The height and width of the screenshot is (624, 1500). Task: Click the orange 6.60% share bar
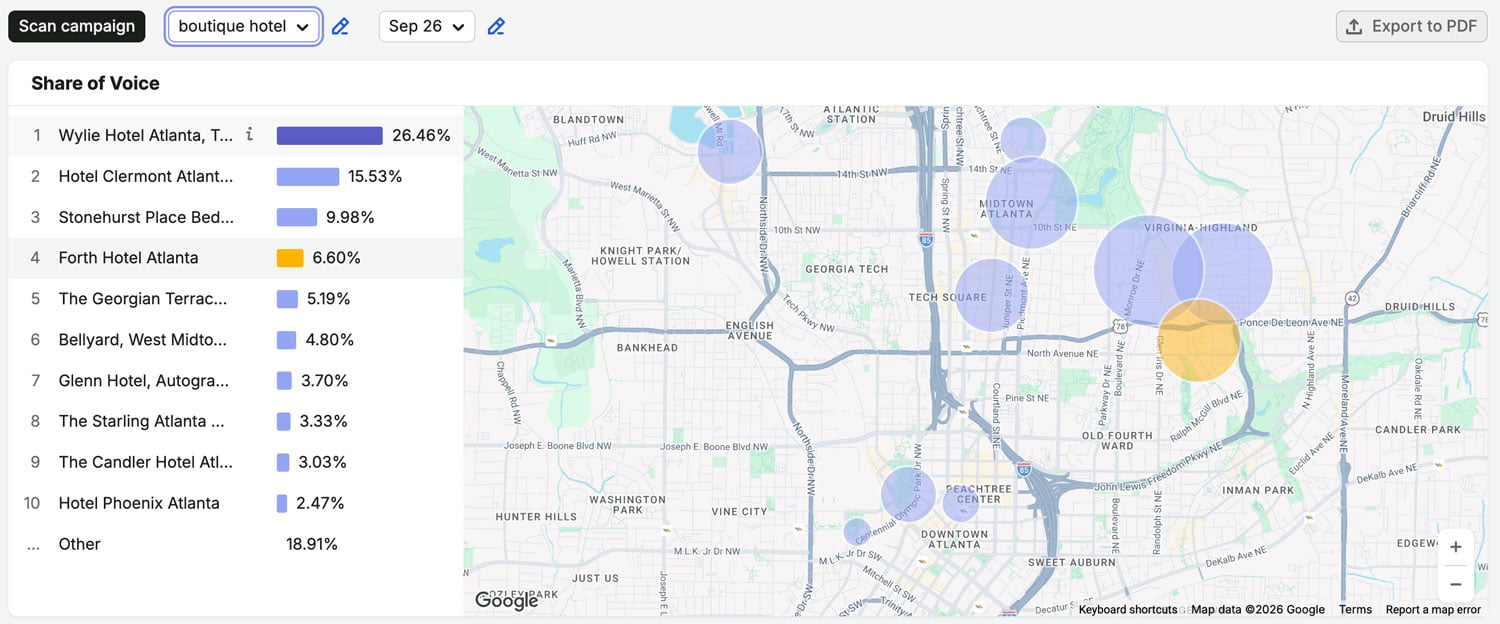click(x=290, y=258)
